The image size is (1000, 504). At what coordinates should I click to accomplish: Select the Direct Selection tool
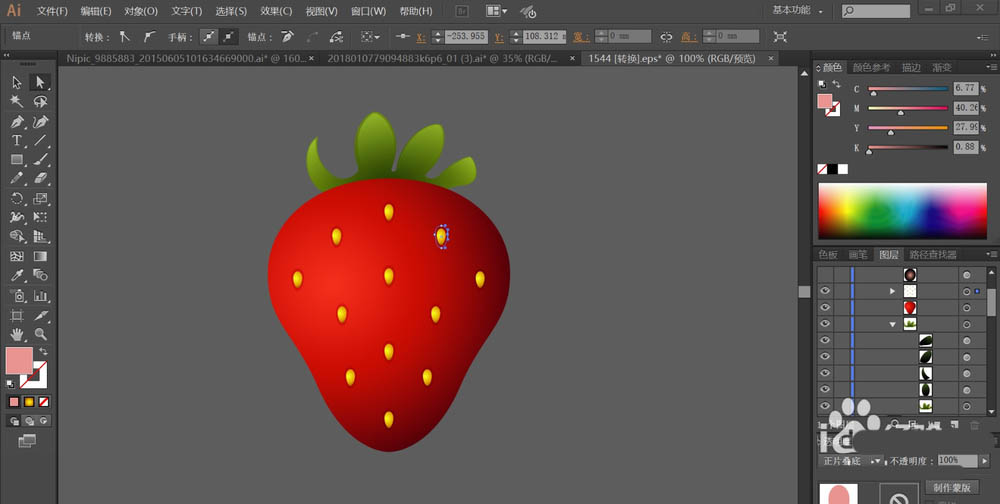pyautogui.click(x=41, y=82)
